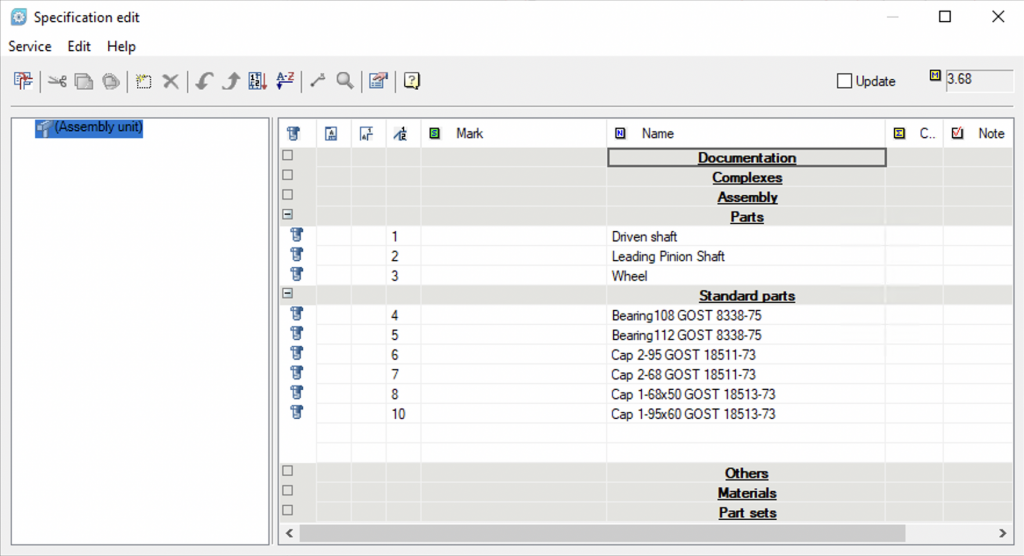Screen dimensions: 1024x556
Task: Expand the Others section box
Action: (x=288, y=471)
